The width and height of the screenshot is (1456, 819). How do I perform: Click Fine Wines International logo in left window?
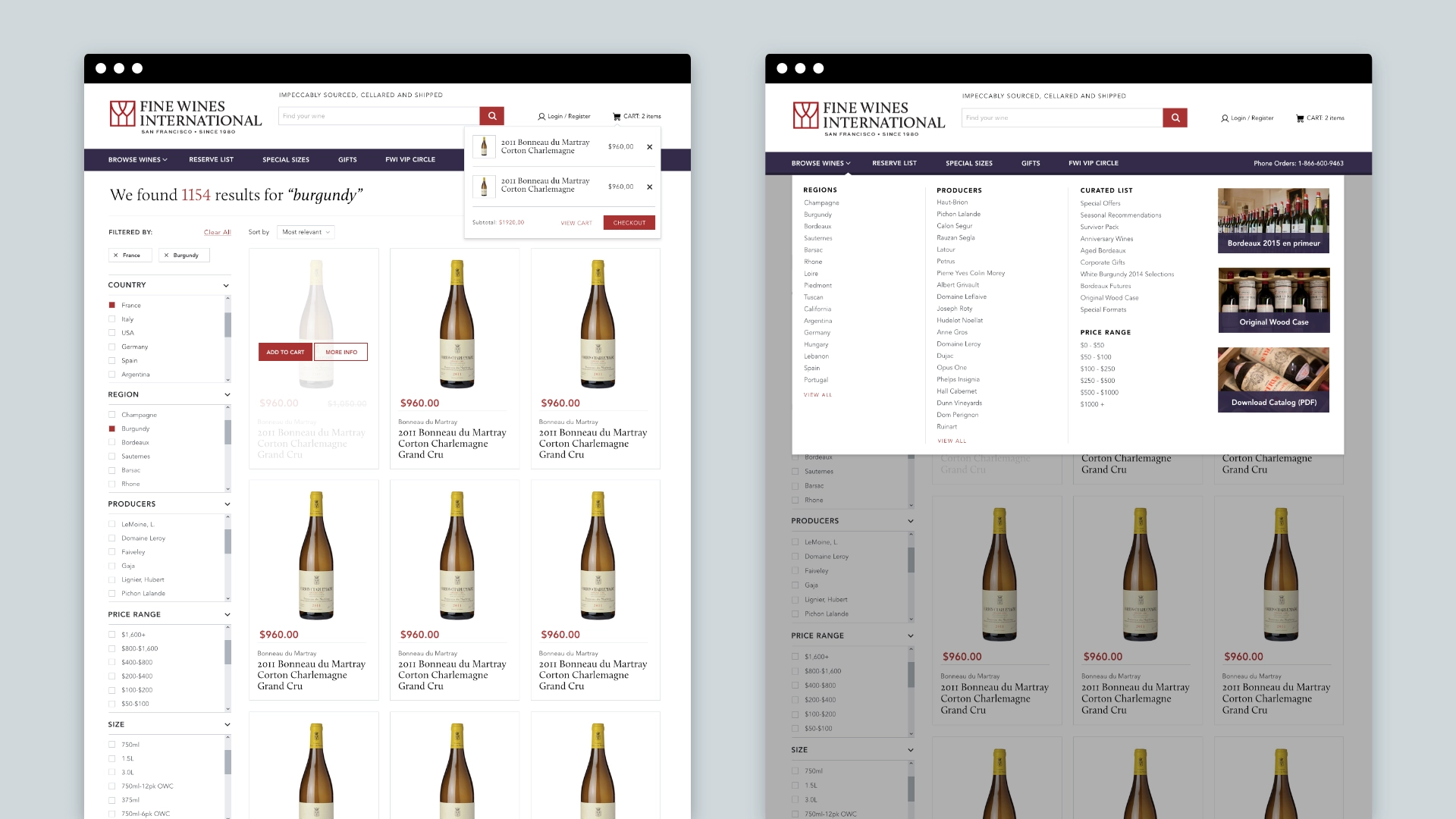tap(186, 117)
